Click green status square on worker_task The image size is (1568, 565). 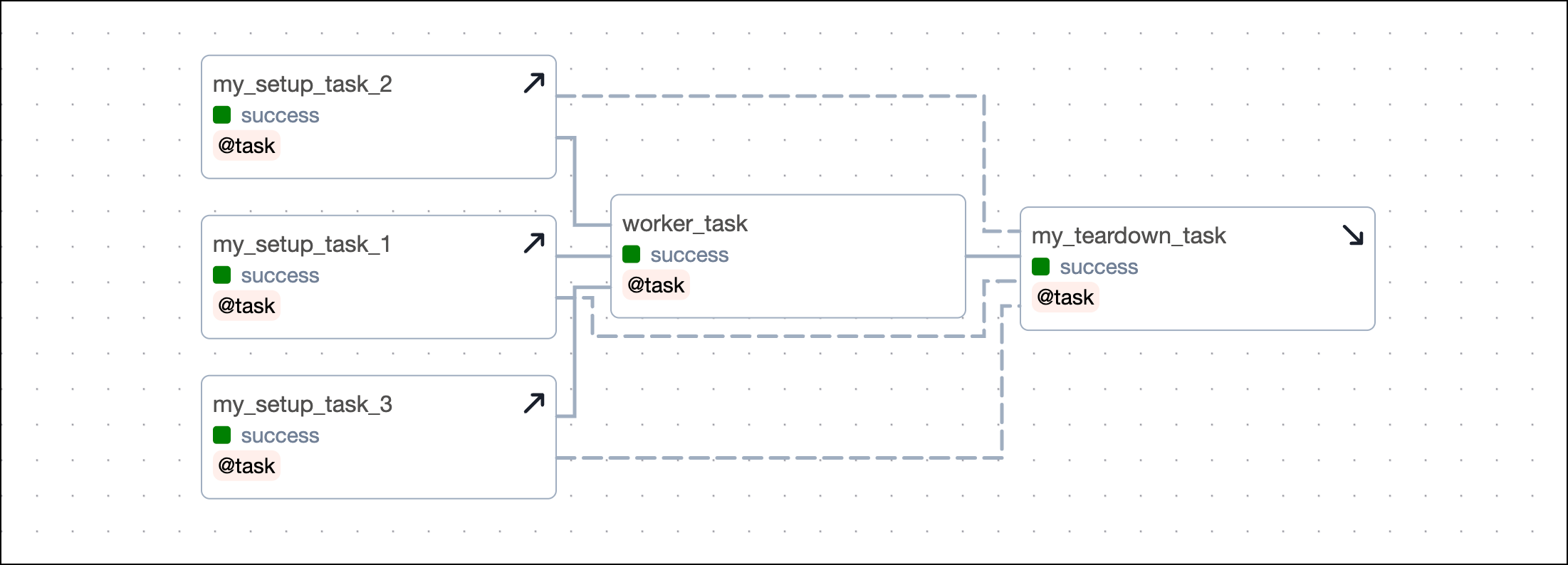coord(631,255)
